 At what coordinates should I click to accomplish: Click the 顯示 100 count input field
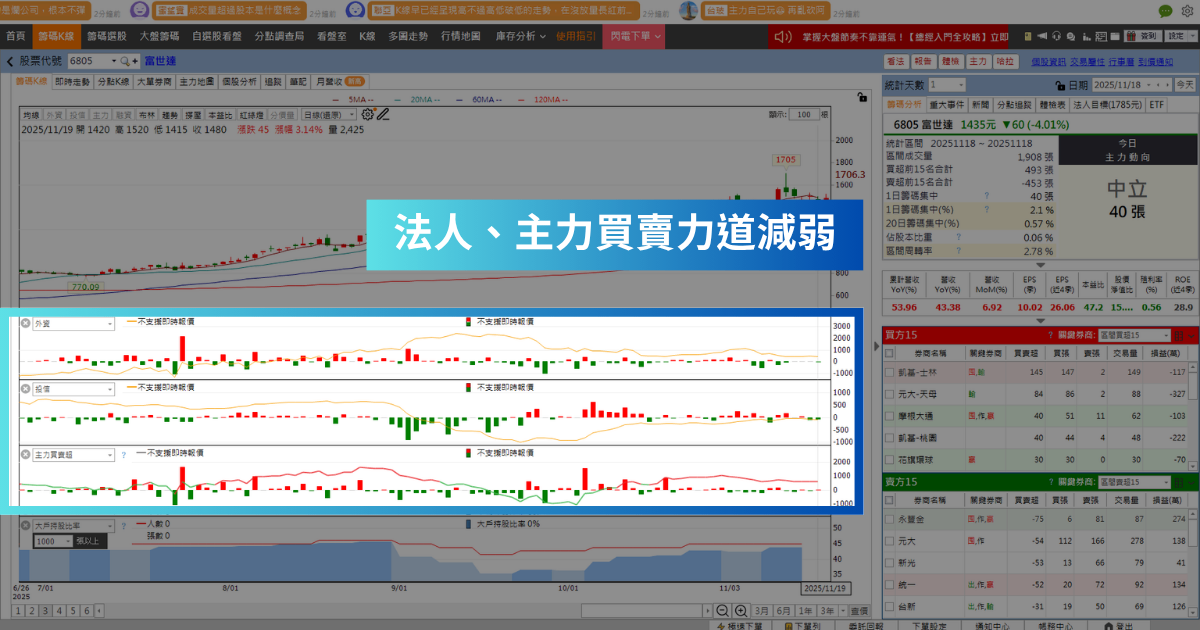coord(804,115)
